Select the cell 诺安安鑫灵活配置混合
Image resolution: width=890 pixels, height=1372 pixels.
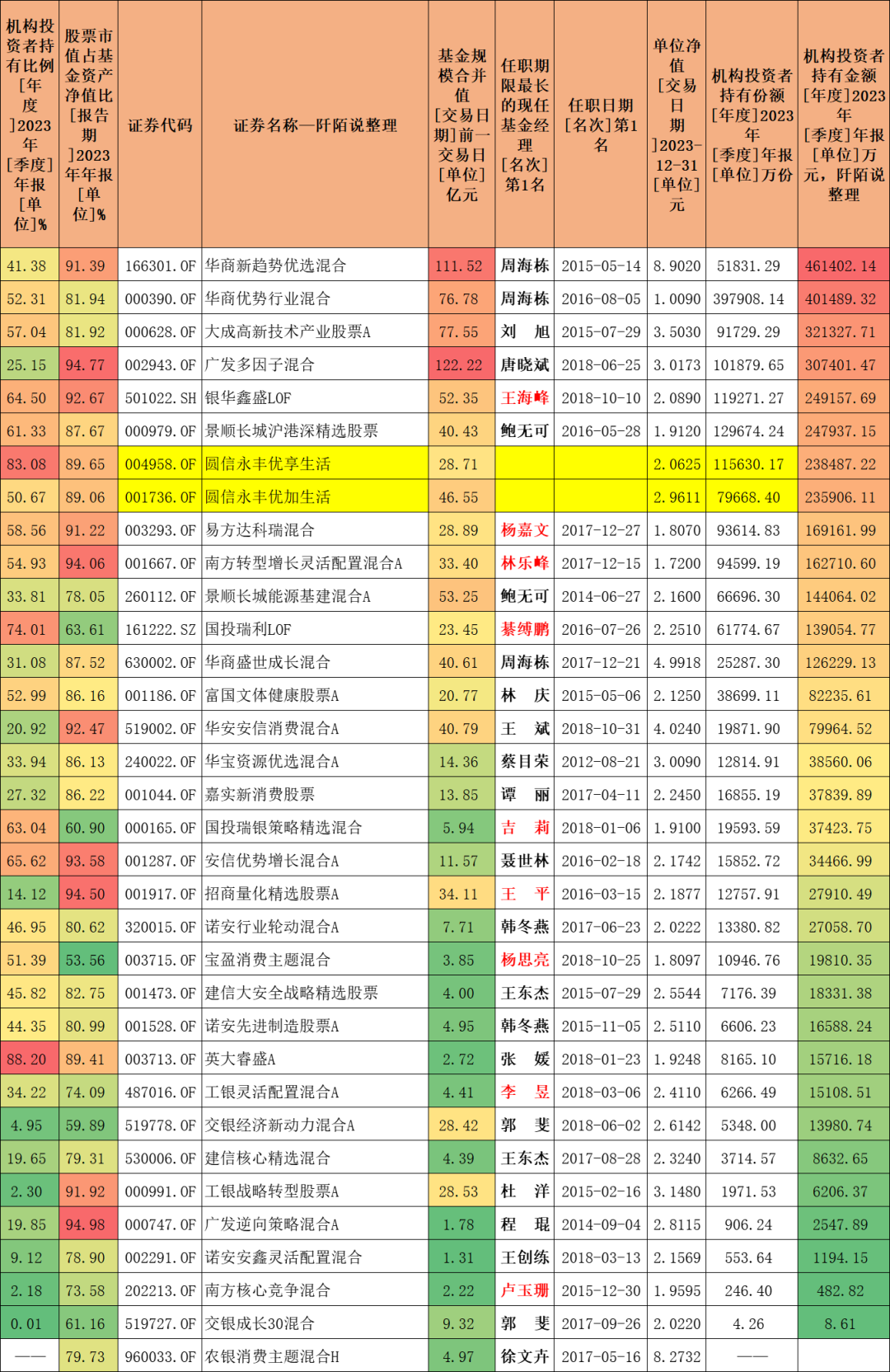coord(315,1257)
